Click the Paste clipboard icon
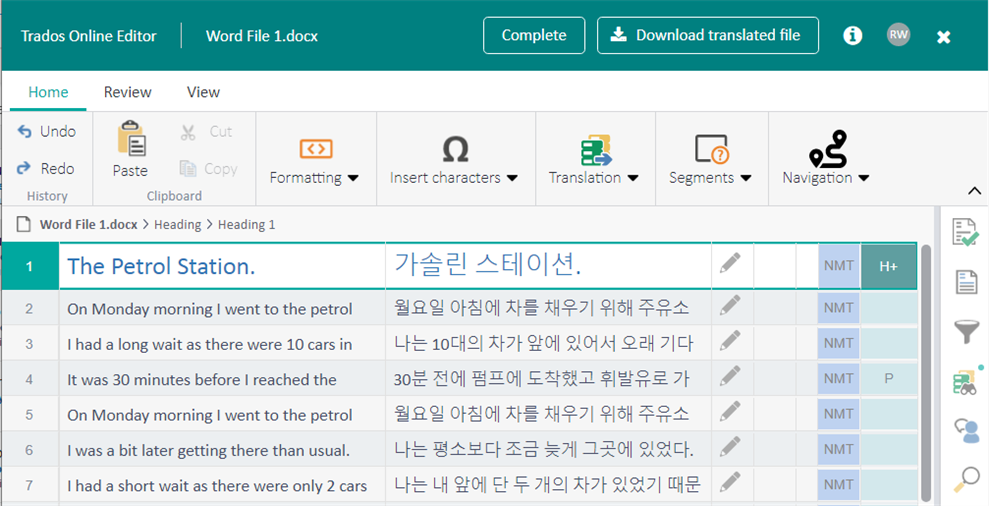This screenshot has height=506, width=989. pos(132,138)
